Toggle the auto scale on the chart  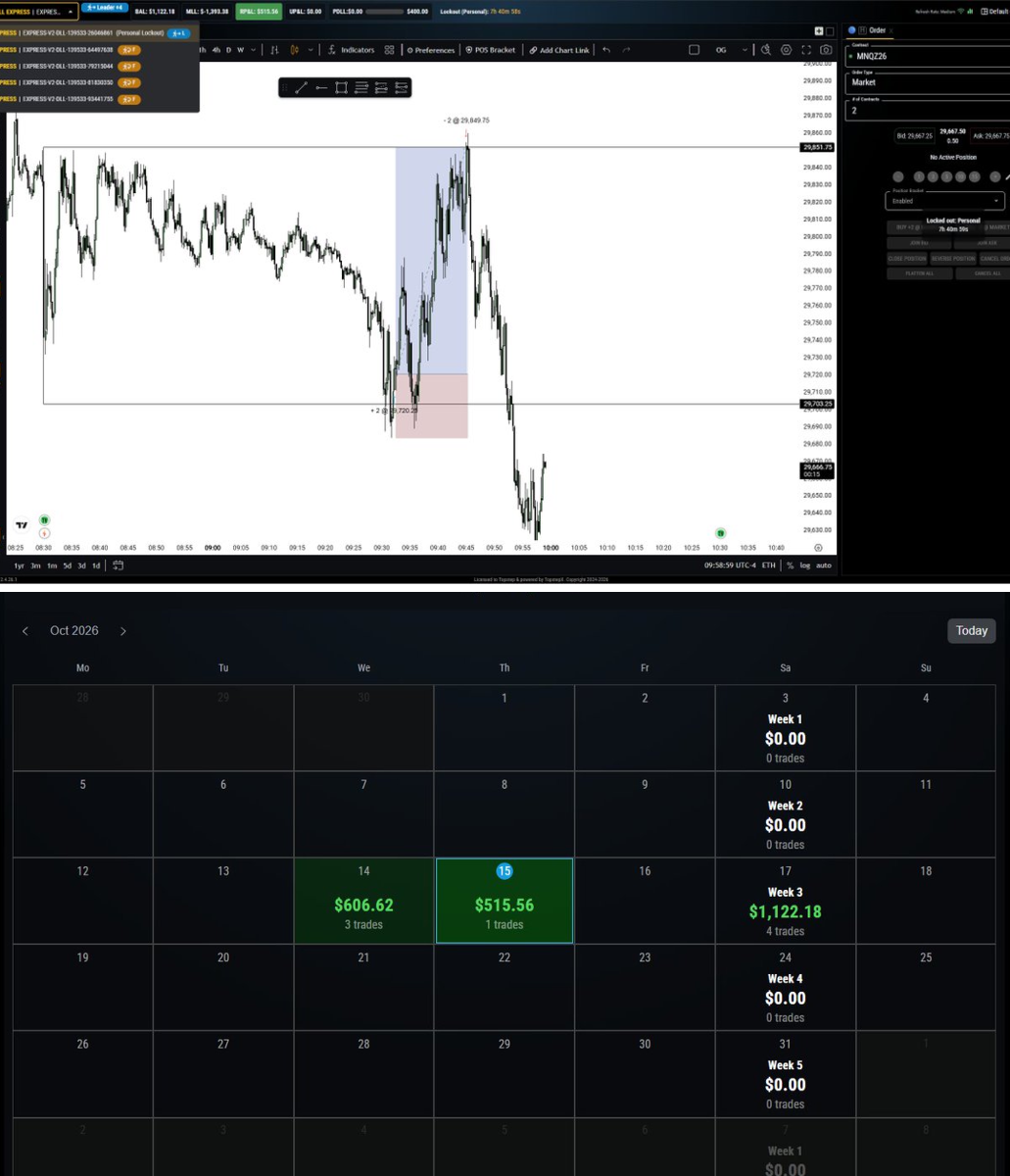824,565
